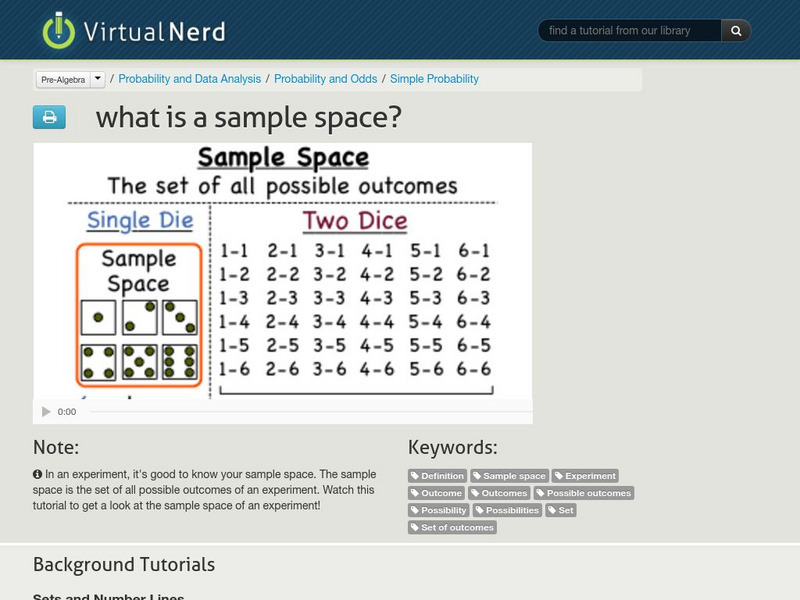The image size is (800, 600).
Task: Open the Probability and Odds breadcrumb
Action: pyautogui.click(x=327, y=78)
